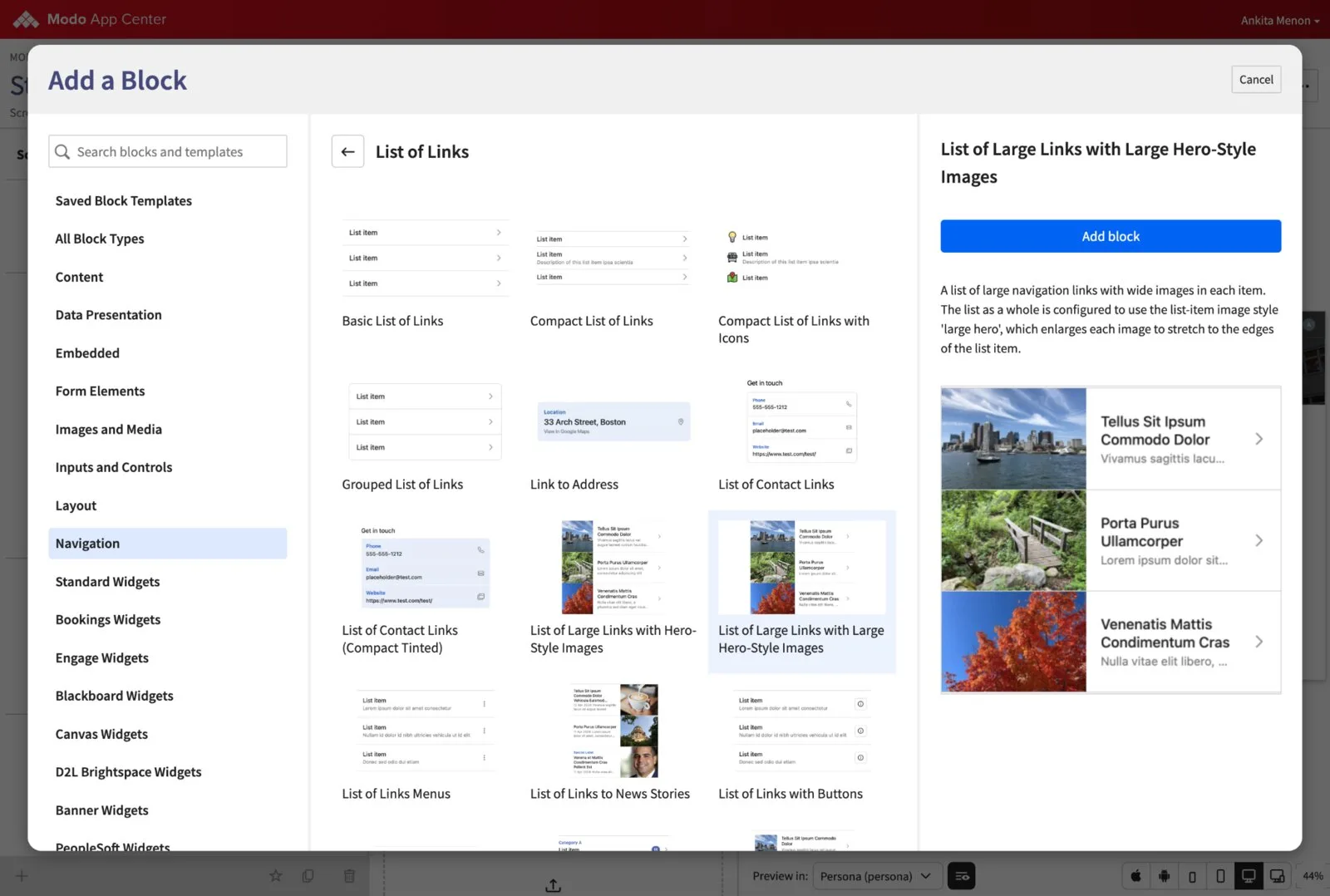
Task: Click the search magnifier icon
Action: 62,151
